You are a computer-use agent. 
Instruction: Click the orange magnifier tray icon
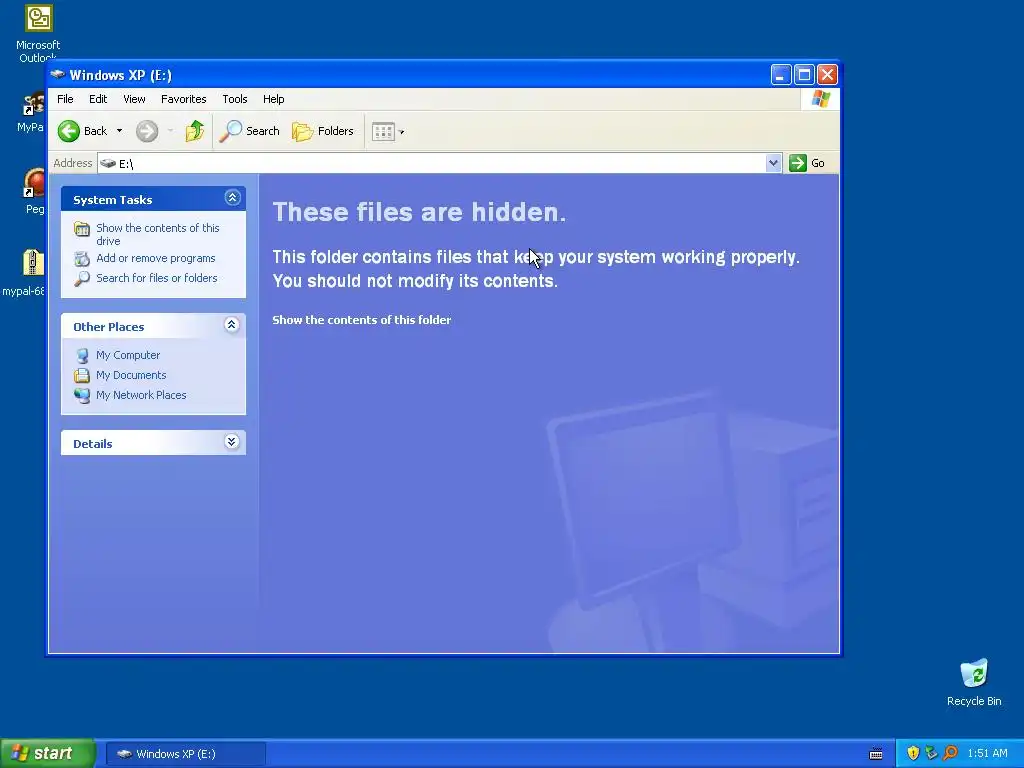pos(950,754)
